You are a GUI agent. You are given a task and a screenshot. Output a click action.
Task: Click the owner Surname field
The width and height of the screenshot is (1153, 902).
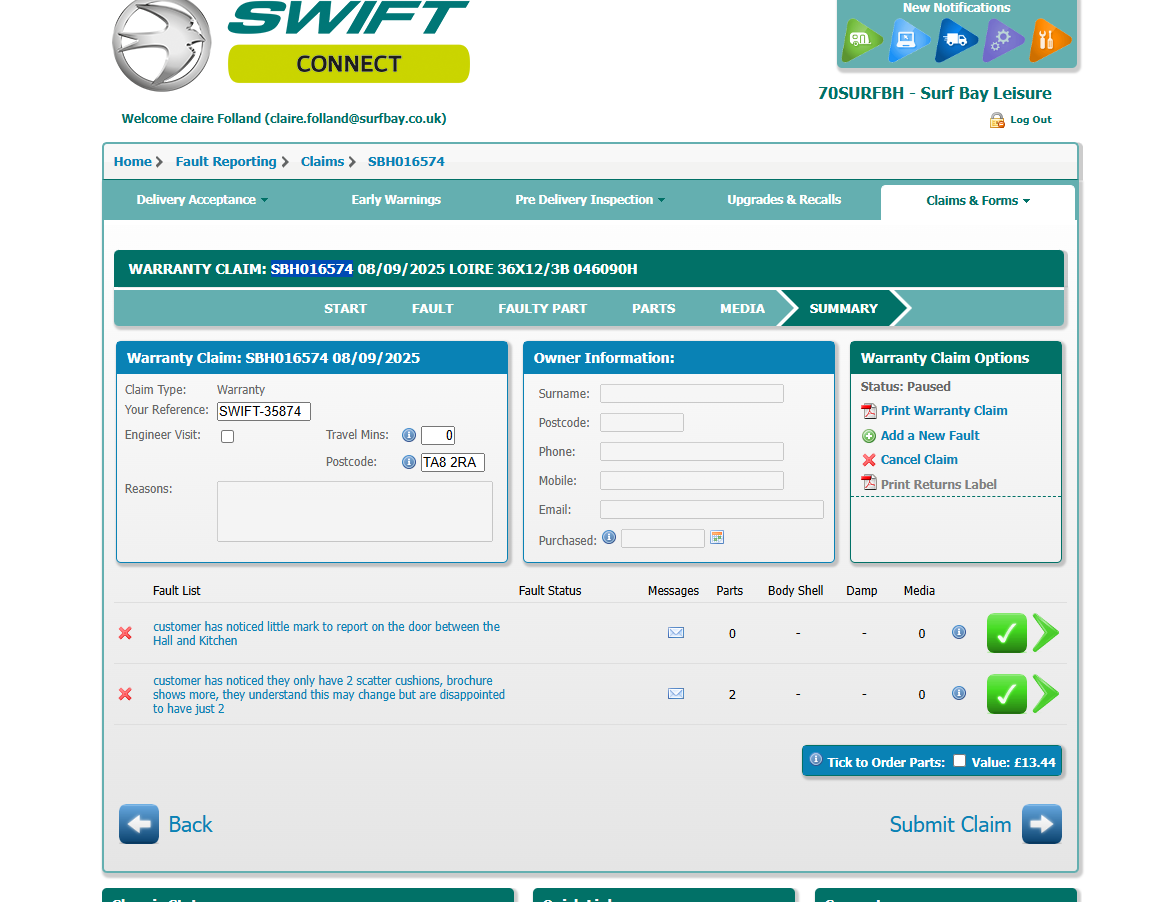point(692,393)
